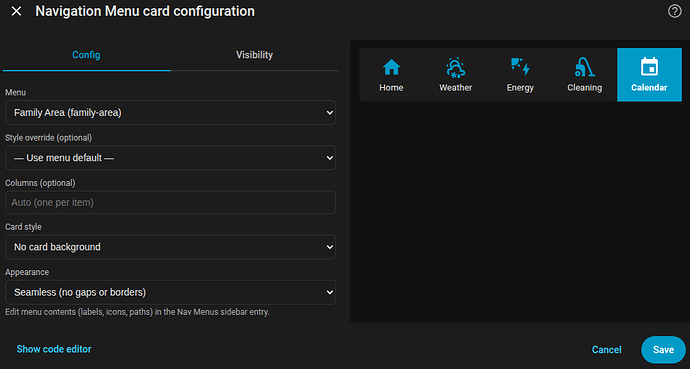Click the Cleaning vacuum icon in preview
Screen dimensions: 690x369
point(584,68)
